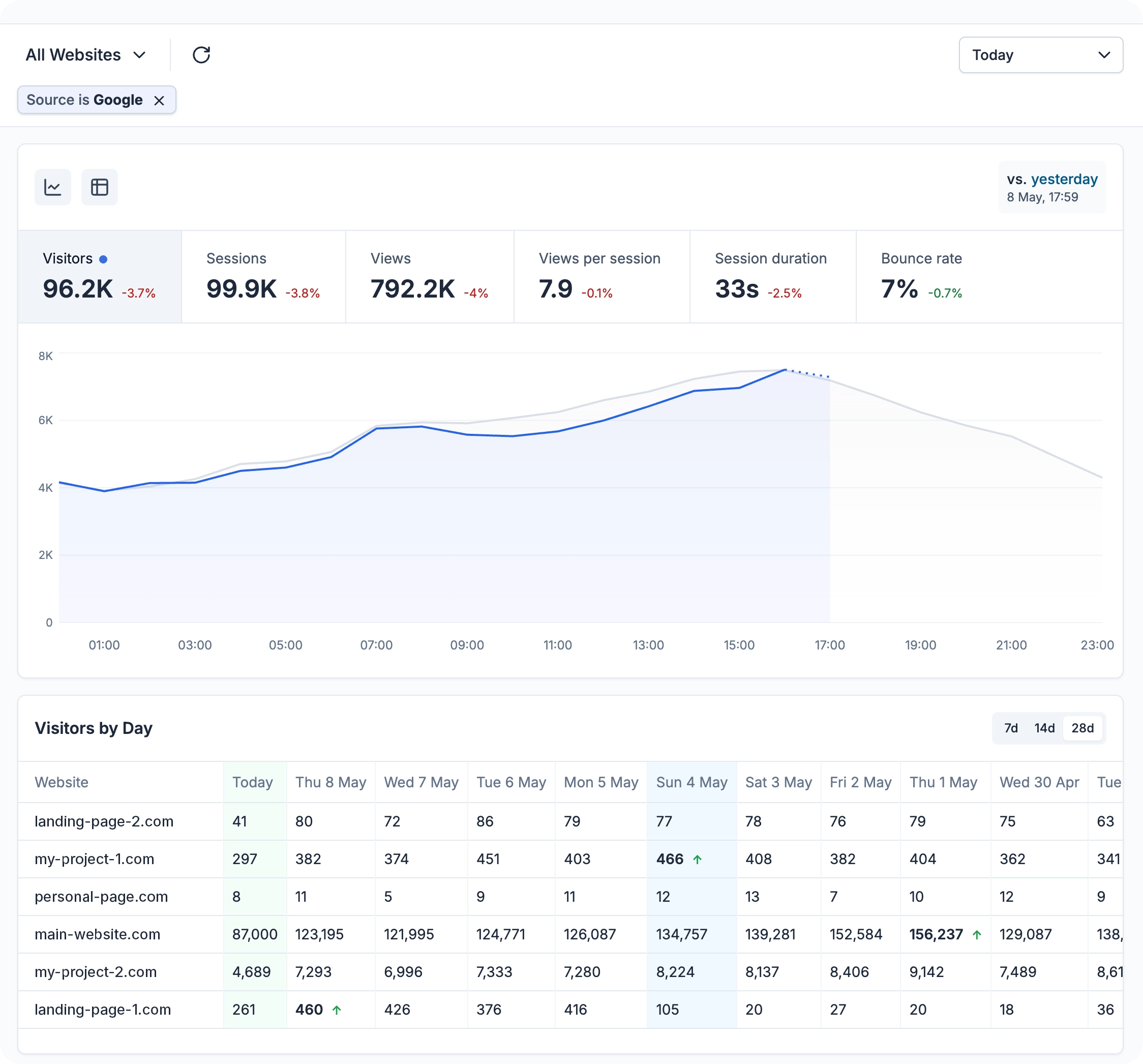The image size is (1143, 1064).
Task: Click the blue dot next to Visitors
Action: (104, 259)
